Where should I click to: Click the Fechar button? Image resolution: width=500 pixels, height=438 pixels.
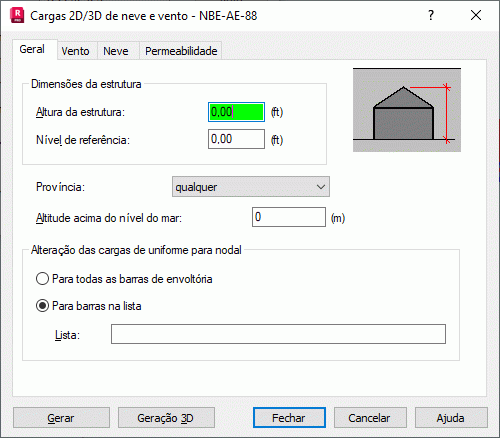[x=289, y=418]
